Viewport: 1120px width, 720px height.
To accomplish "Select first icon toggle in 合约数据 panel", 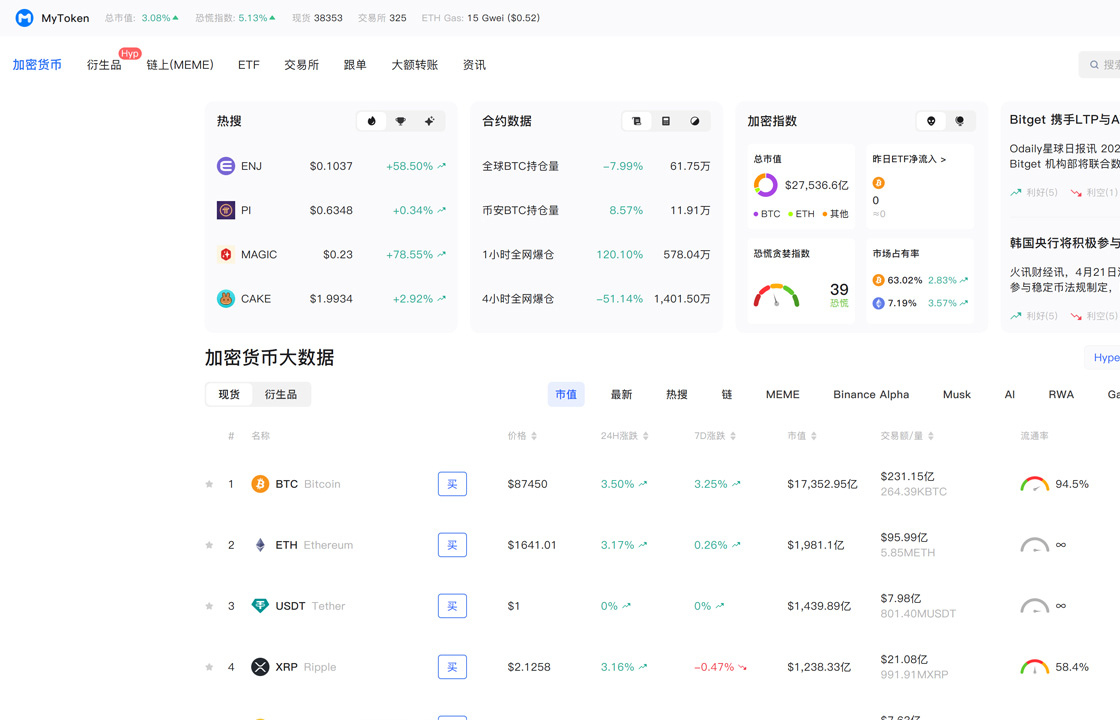I will pos(636,121).
